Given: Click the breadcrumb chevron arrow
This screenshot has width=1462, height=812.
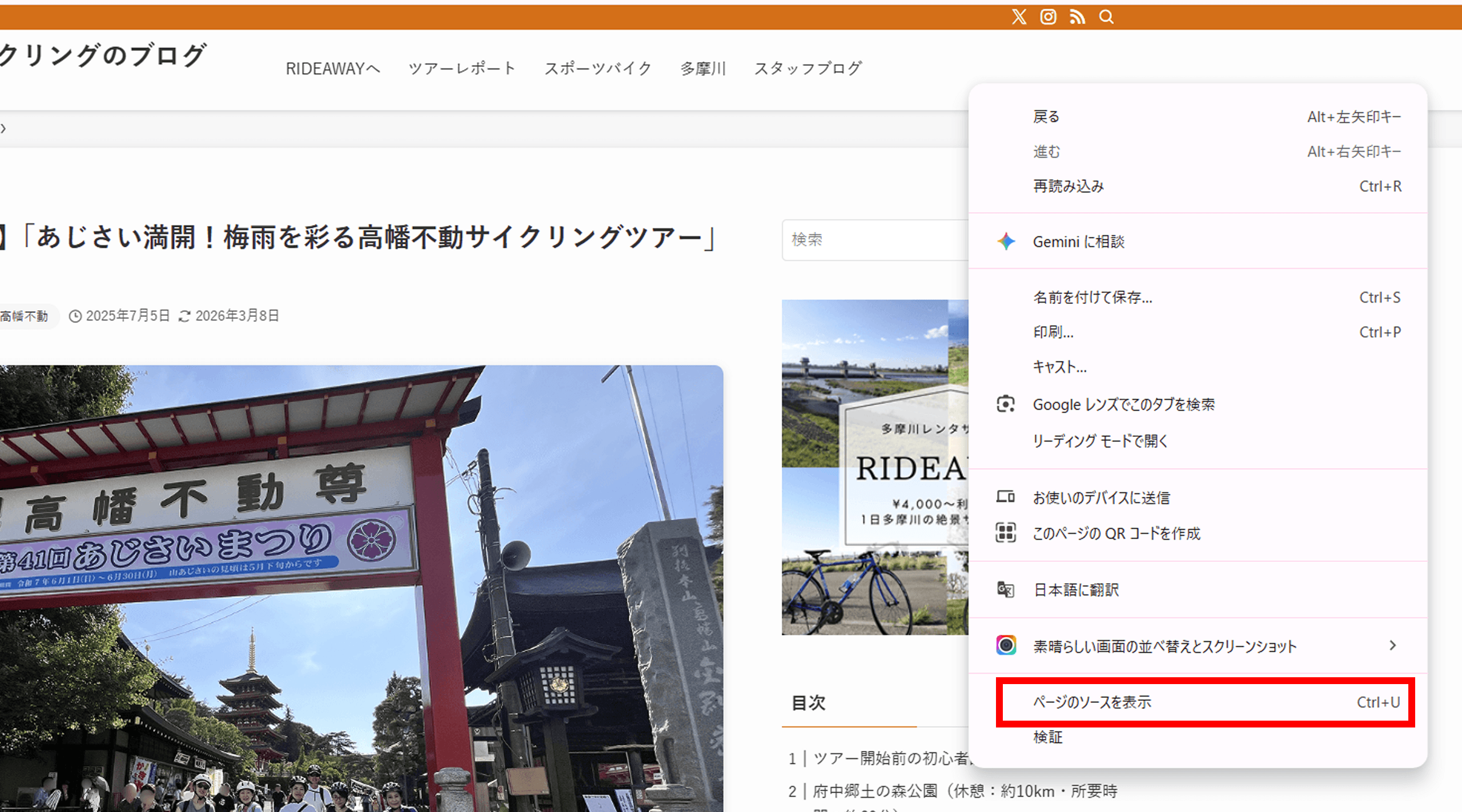Looking at the screenshot, I should click(x=3, y=128).
